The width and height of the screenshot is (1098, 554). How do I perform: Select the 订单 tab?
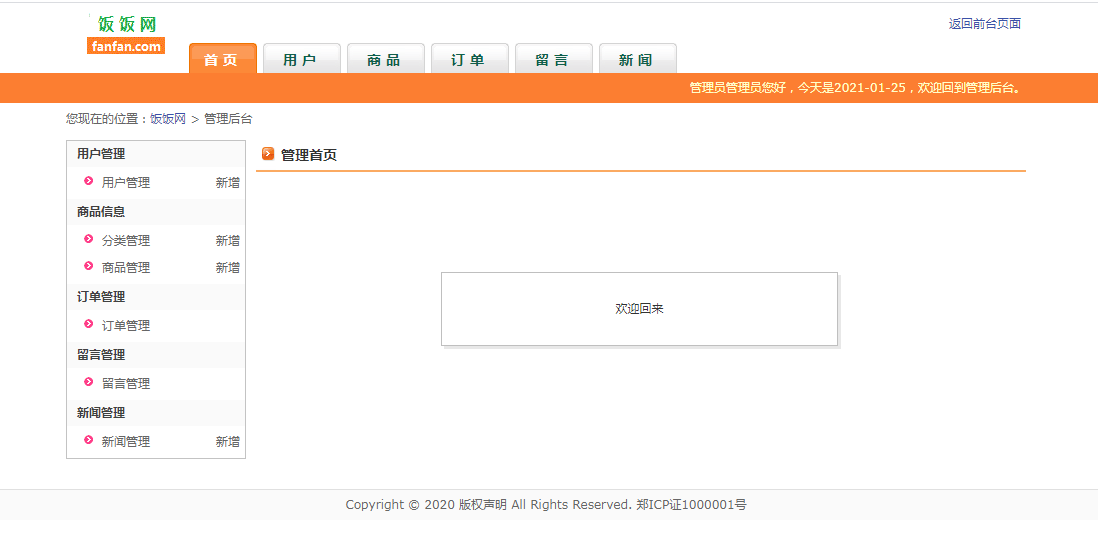(470, 59)
